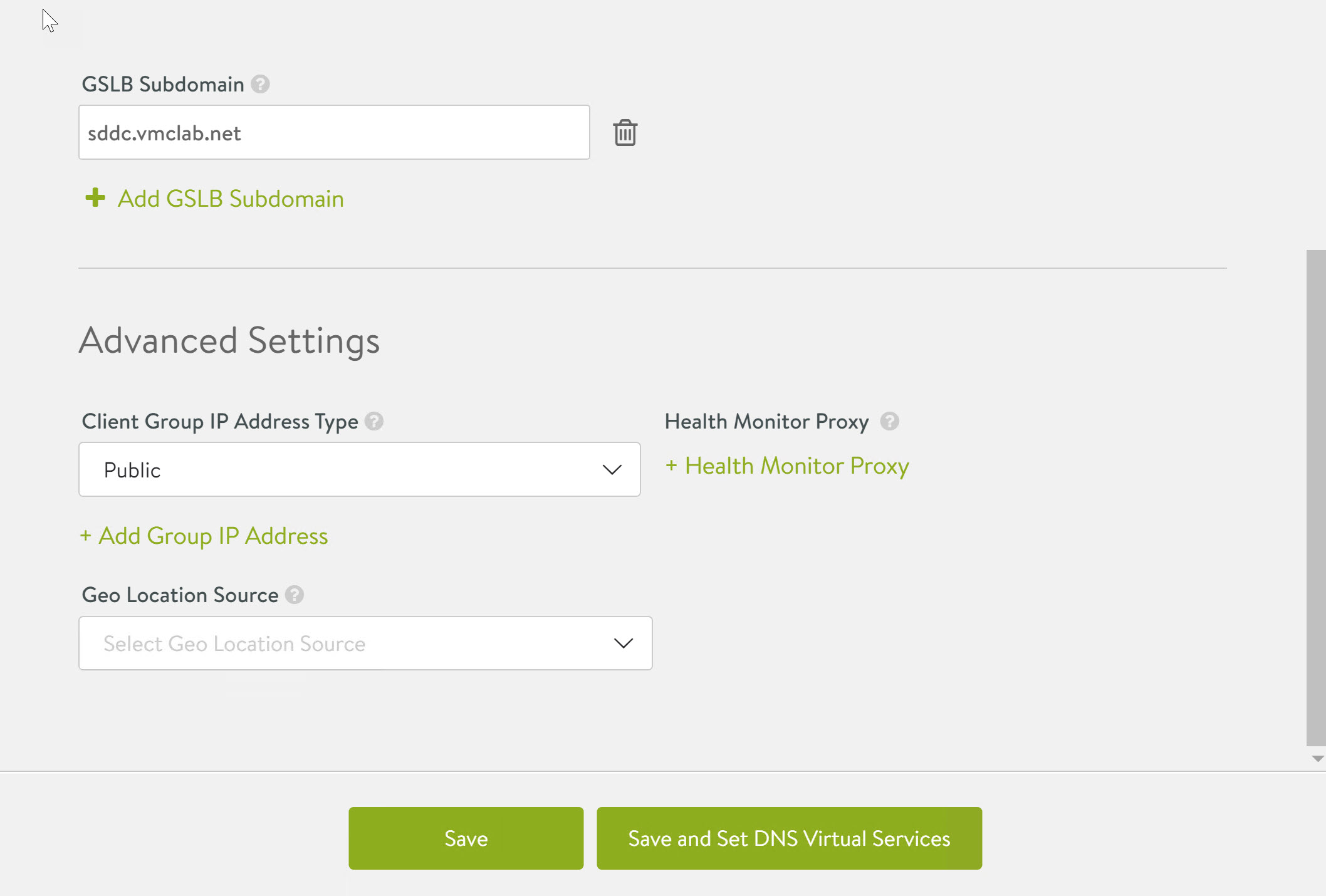Click help icon next to GSLB Subdomain

point(260,84)
